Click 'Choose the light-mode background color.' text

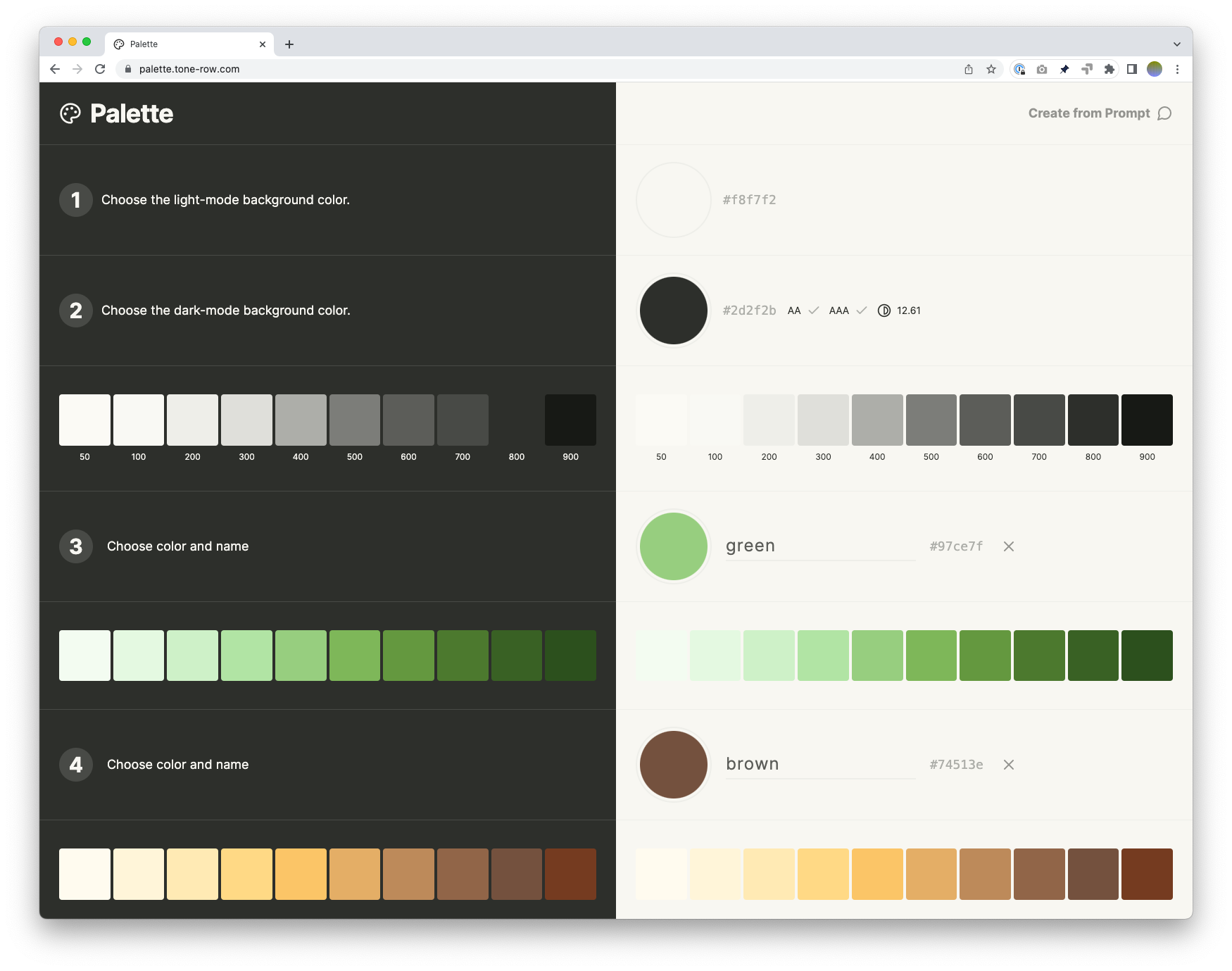pyautogui.click(x=225, y=200)
